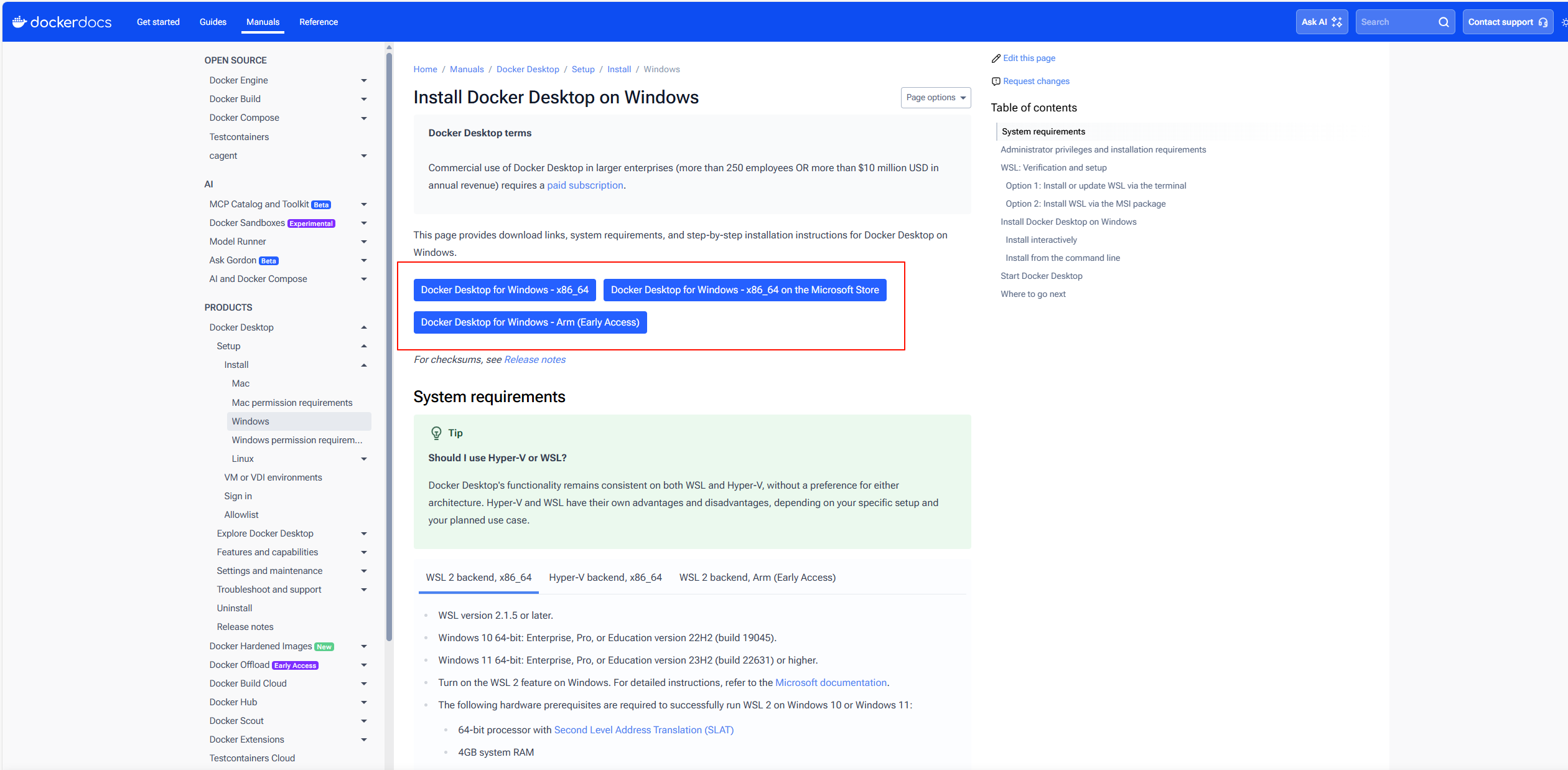Switch to Hyper-V backend, x86_64 tab
The height and width of the screenshot is (770, 1568).
(x=605, y=577)
